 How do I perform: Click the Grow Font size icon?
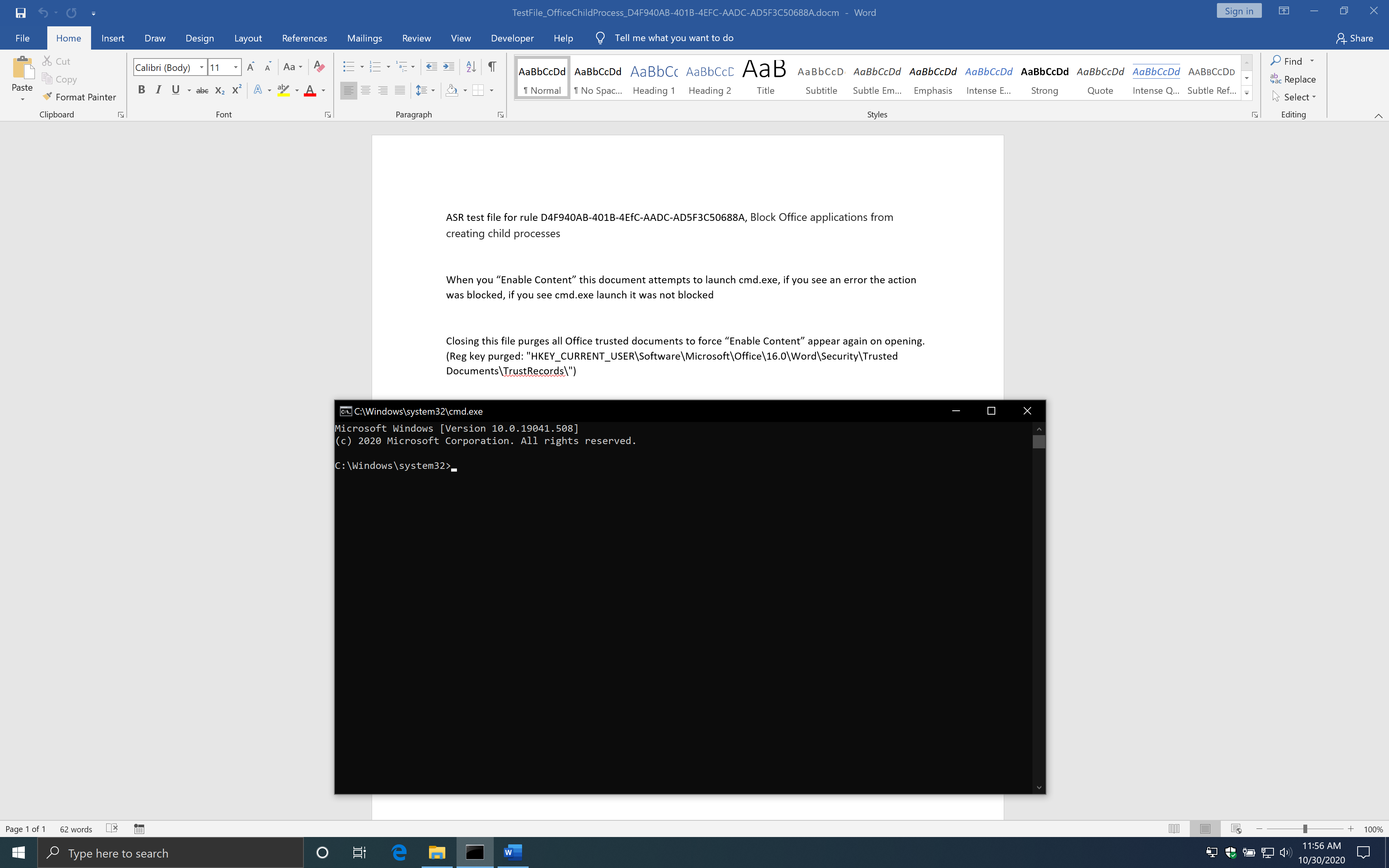tap(250, 67)
